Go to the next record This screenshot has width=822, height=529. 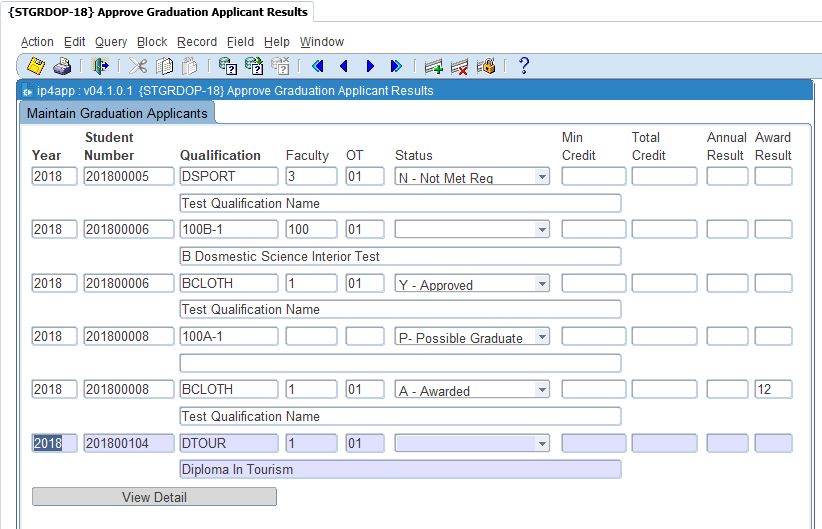pos(370,66)
